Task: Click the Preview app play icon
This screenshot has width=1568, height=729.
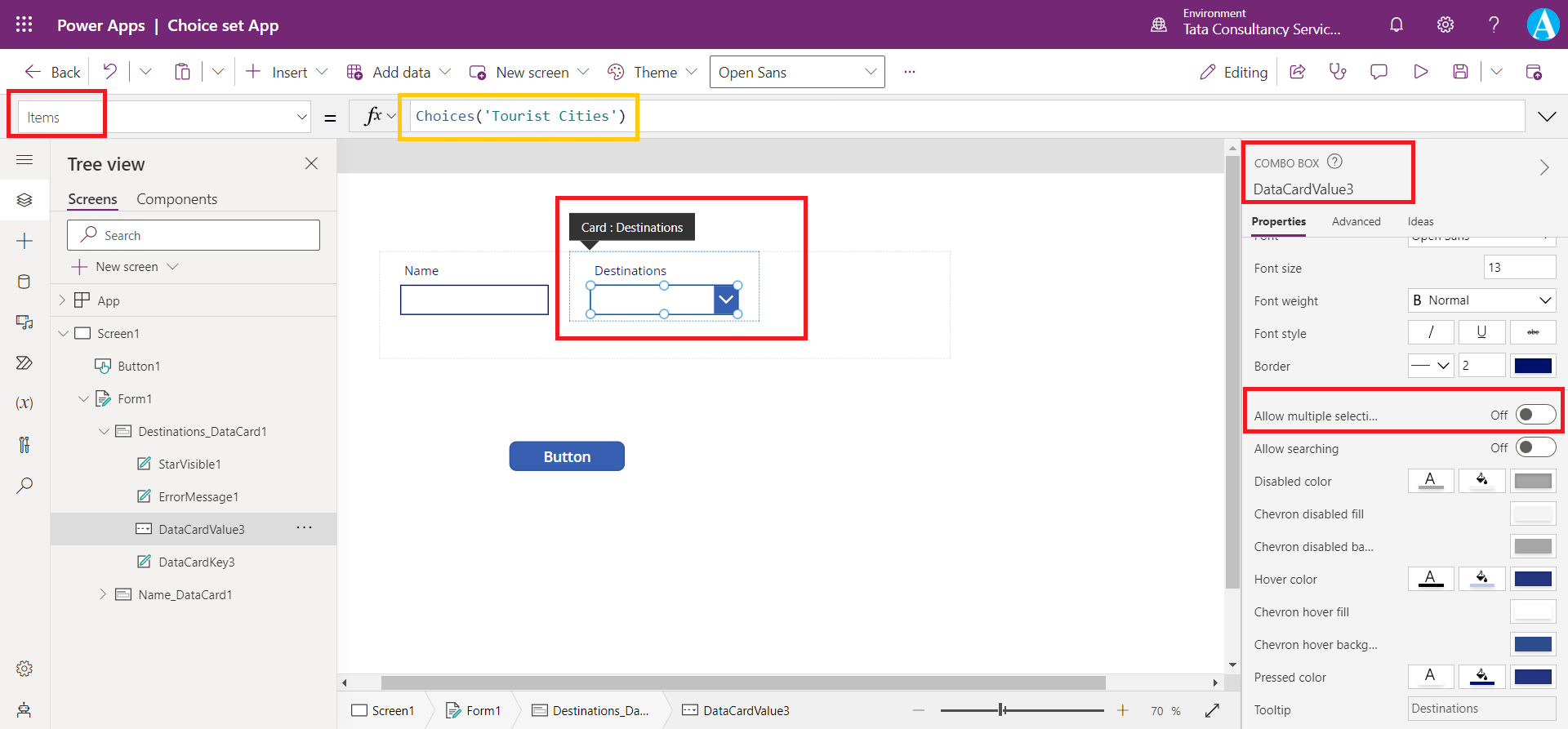Action: (1420, 72)
